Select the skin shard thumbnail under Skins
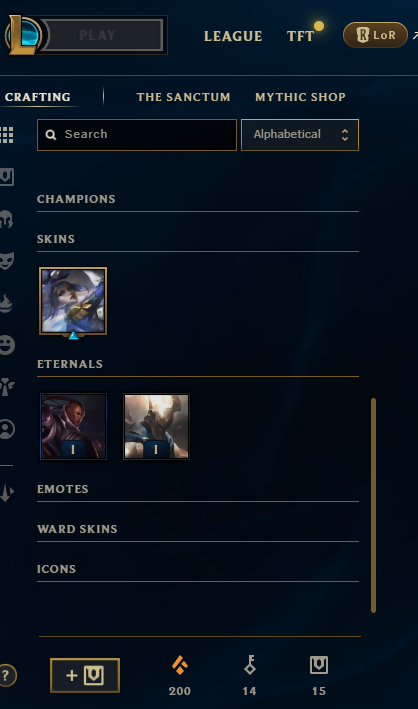The height and width of the screenshot is (709, 418). tap(73, 301)
